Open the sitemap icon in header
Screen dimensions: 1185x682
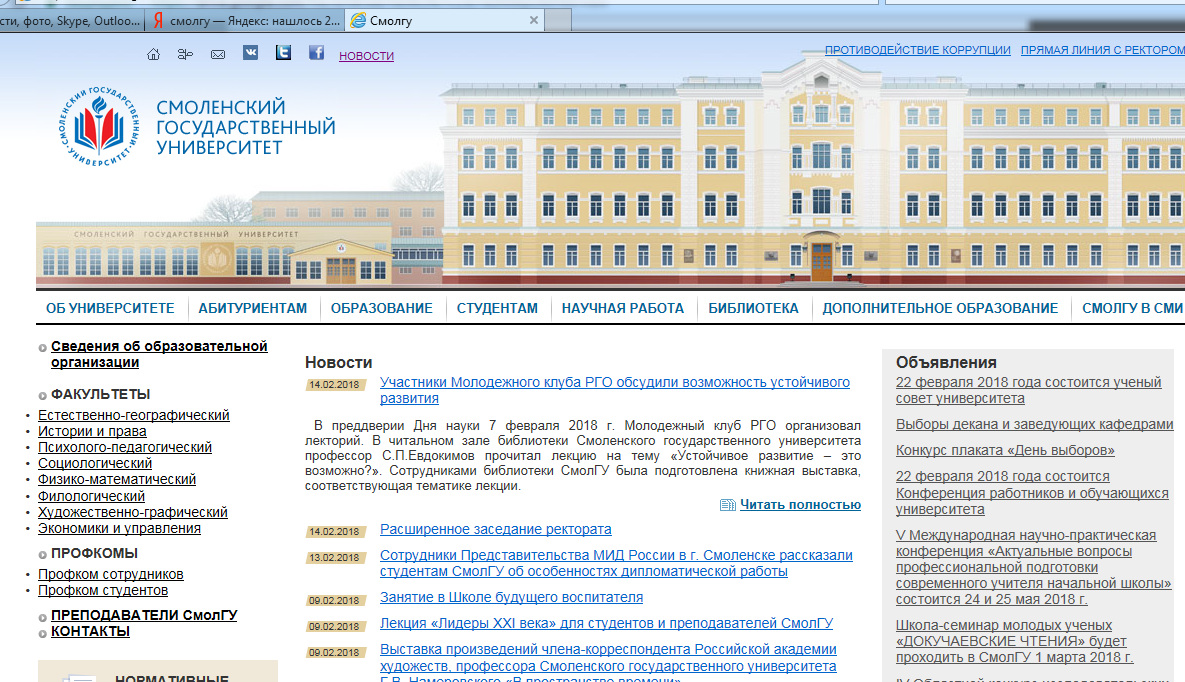click(x=185, y=54)
